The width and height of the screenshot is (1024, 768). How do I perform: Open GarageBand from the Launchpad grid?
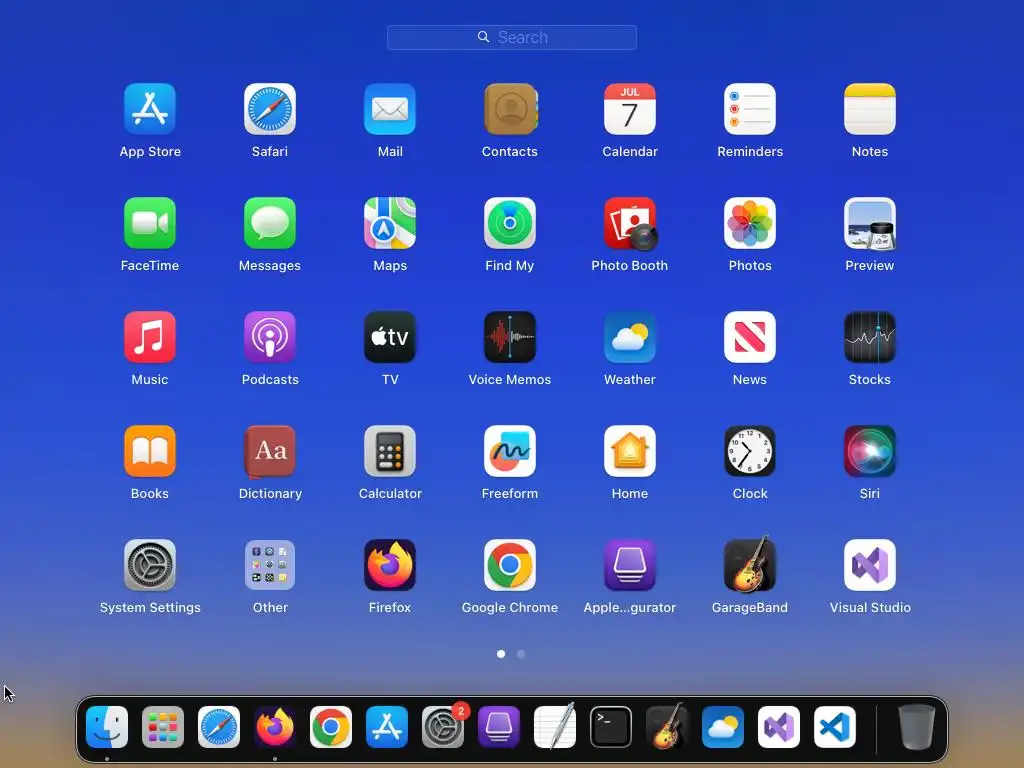pyautogui.click(x=750, y=564)
